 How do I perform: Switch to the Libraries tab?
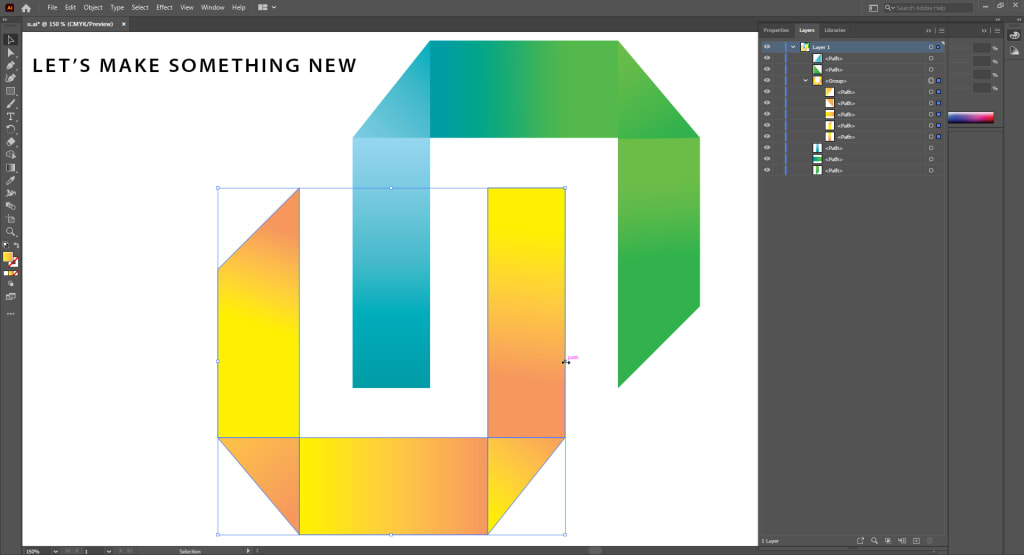[x=835, y=30]
